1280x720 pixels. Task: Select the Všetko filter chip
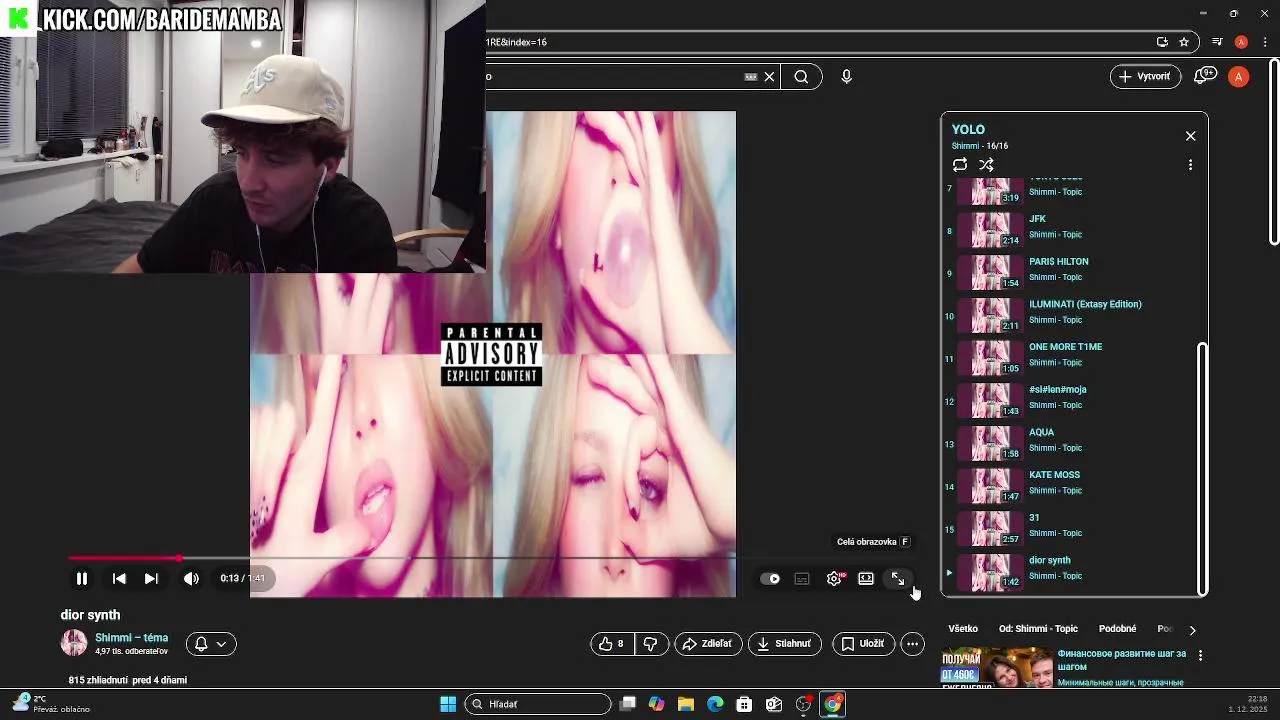963,629
